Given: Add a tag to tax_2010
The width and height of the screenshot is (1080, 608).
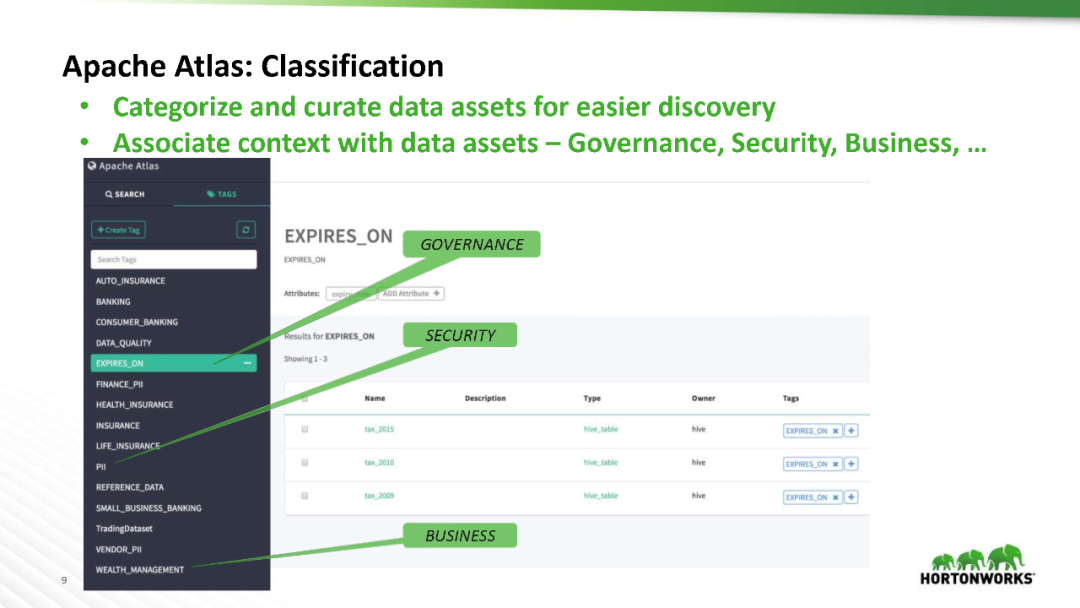Looking at the screenshot, I should tap(851, 464).
